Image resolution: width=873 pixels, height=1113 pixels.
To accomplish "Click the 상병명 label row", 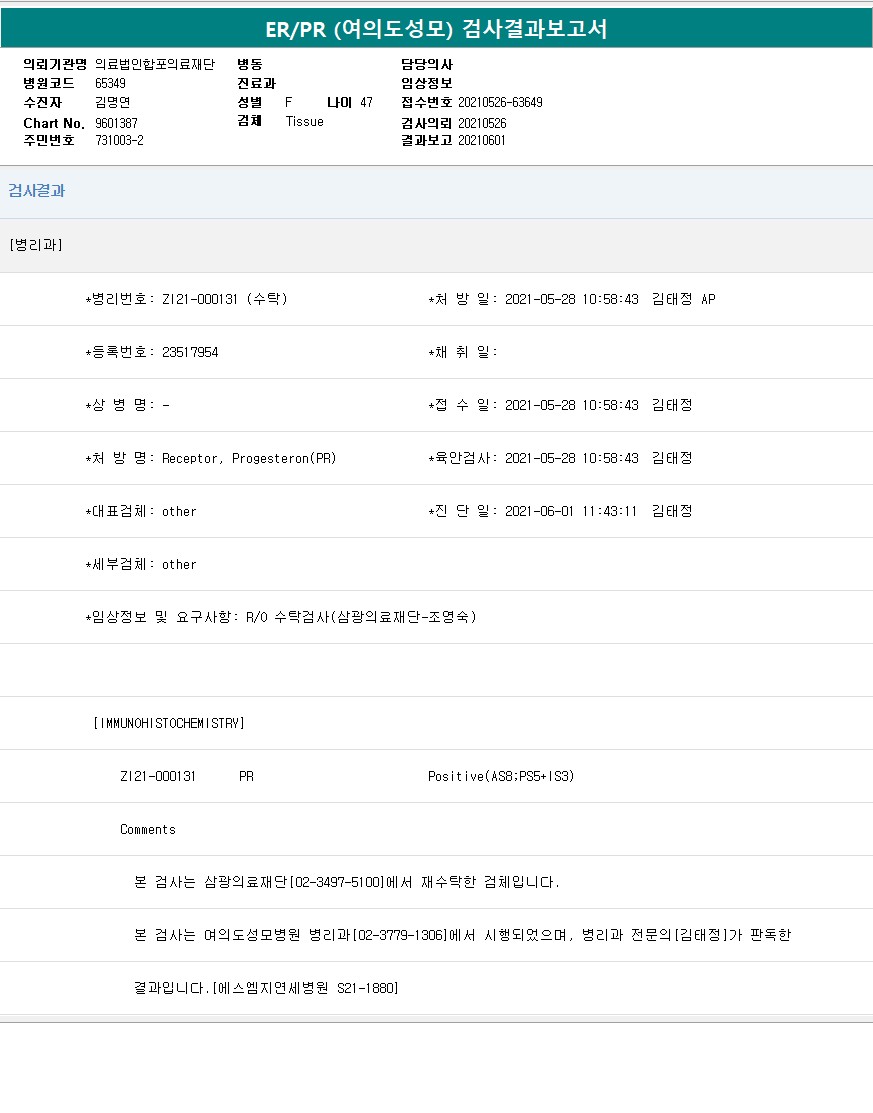I will (x=127, y=405).
